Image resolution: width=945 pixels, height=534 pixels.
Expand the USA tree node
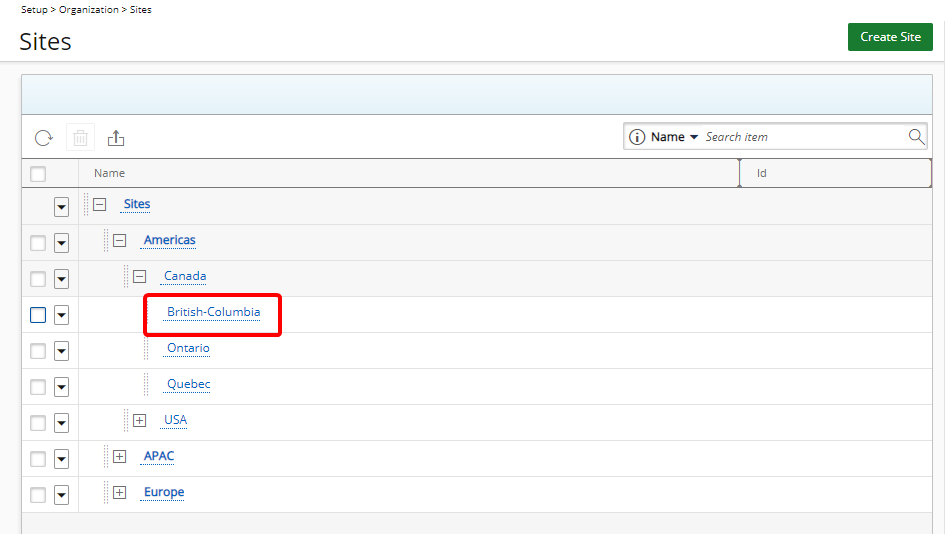click(x=140, y=420)
